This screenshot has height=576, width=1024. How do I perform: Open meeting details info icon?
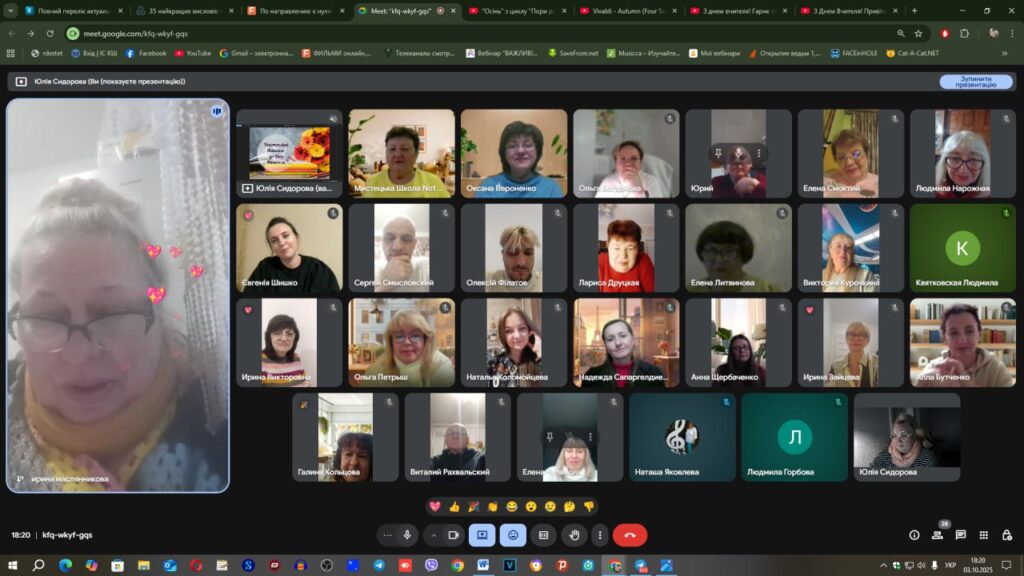[x=913, y=535]
